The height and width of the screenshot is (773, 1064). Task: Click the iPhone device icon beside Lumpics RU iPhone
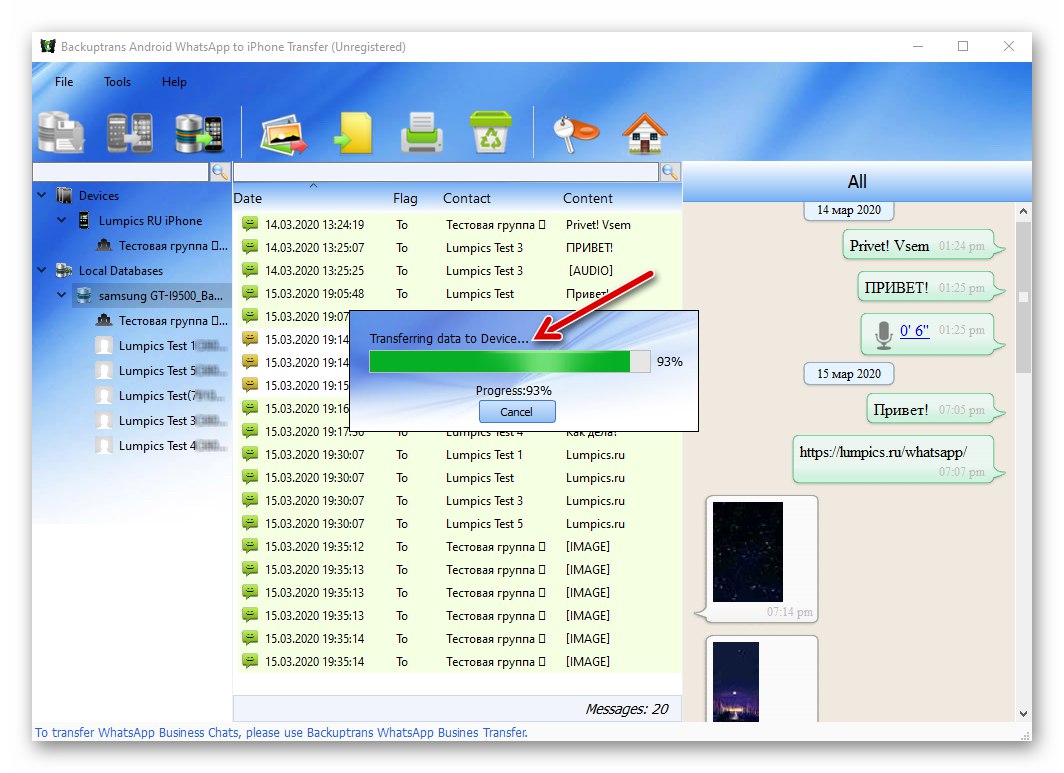pos(83,220)
